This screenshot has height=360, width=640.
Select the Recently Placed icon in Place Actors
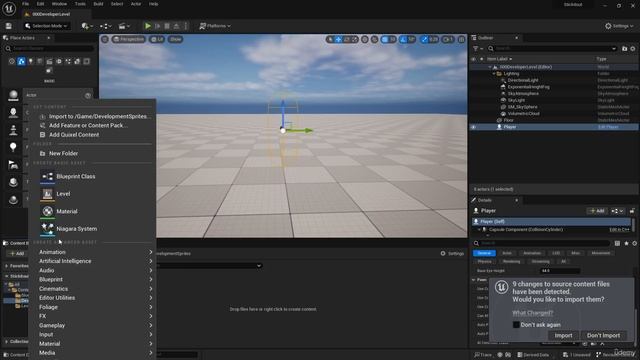pyautogui.click(x=12, y=61)
